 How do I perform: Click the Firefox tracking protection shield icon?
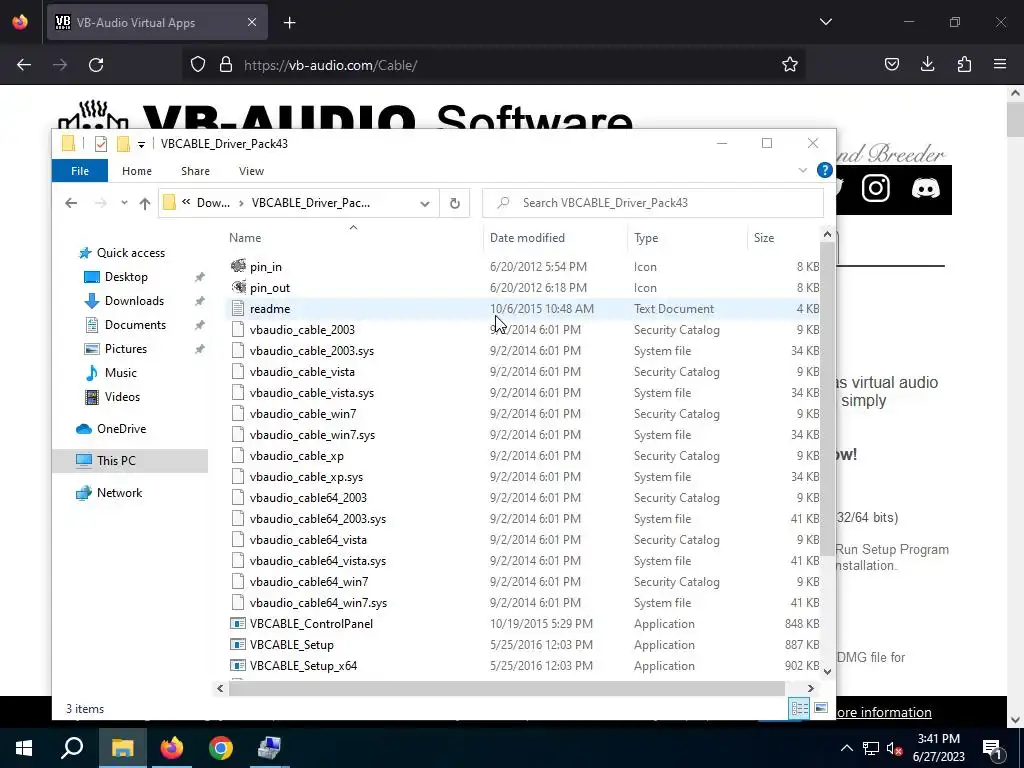[x=198, y=64]
